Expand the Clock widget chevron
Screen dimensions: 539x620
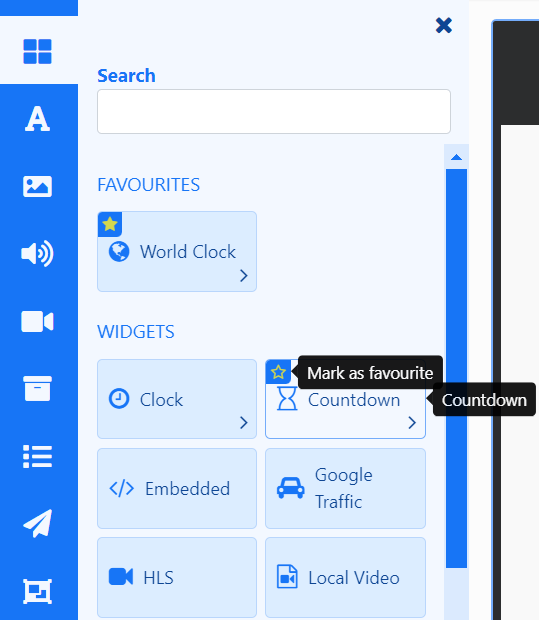(x=244, y=423)
